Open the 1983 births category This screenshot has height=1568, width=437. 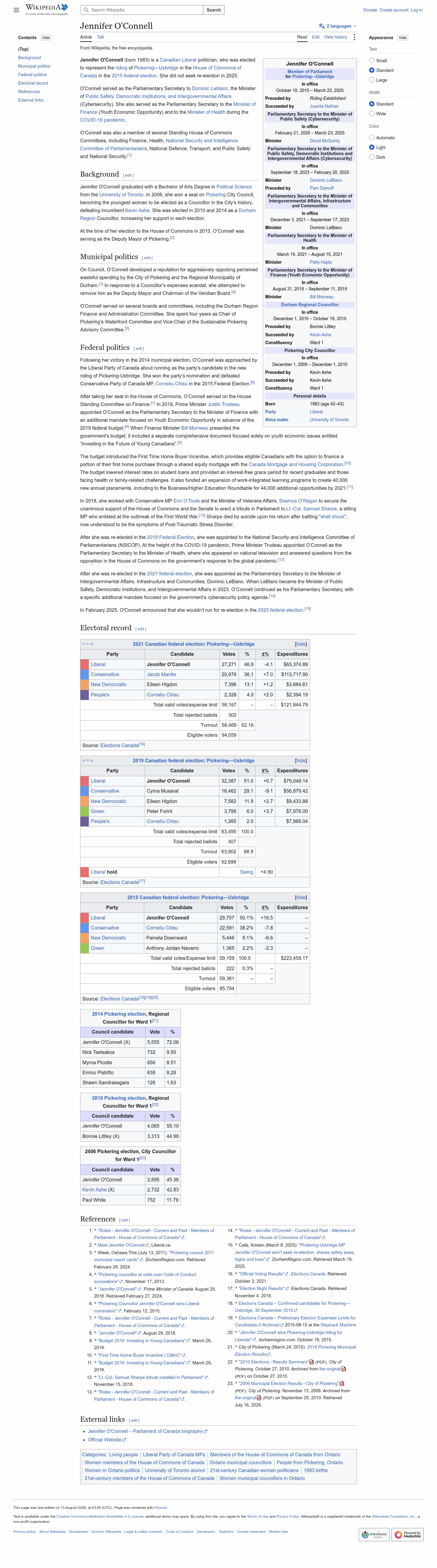click(316, 1470)
